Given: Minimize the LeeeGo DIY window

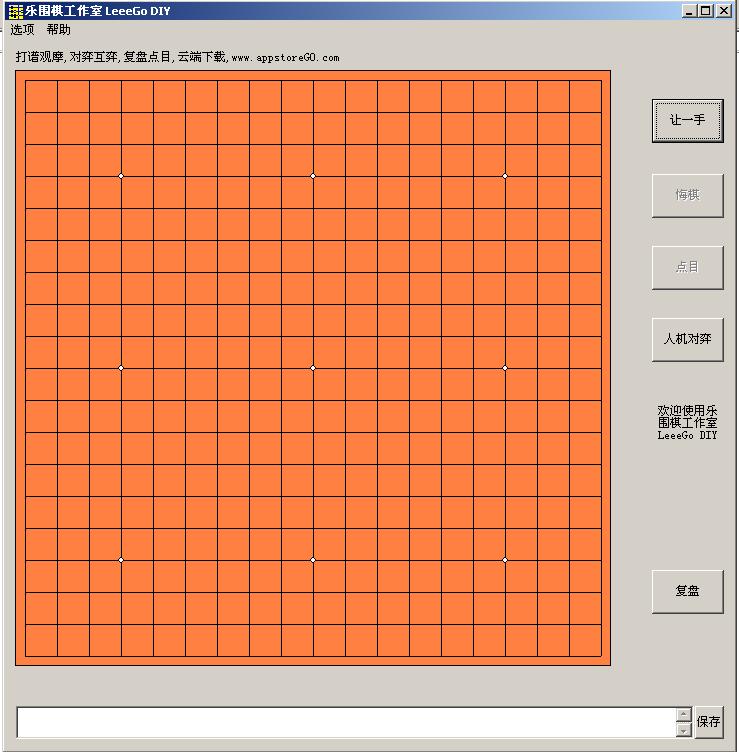Looking at the screenshot, I should tap(689, 11).
